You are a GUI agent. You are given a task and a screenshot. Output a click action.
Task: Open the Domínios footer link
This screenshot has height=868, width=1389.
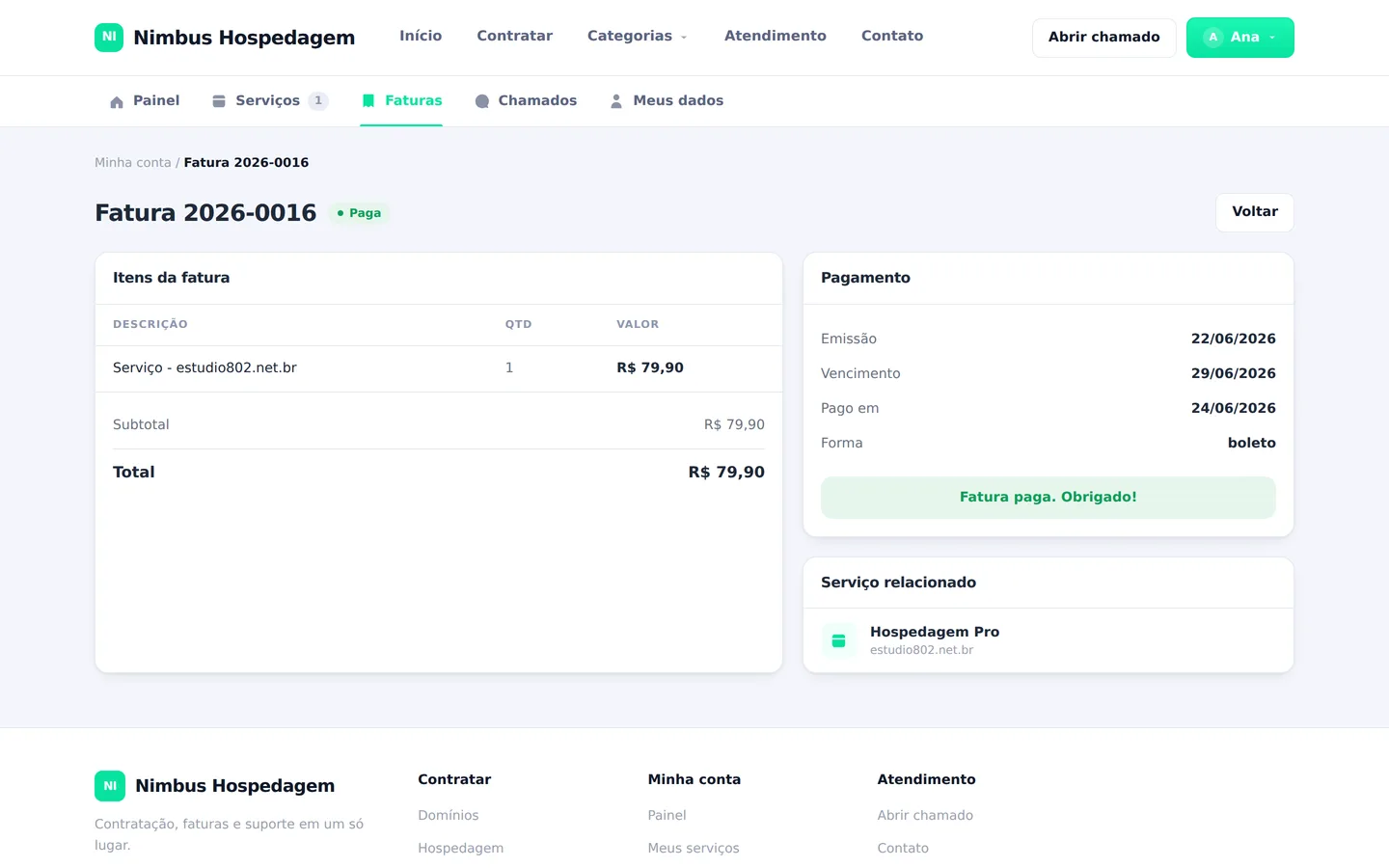pyautogui.click(x=449, y=816)
